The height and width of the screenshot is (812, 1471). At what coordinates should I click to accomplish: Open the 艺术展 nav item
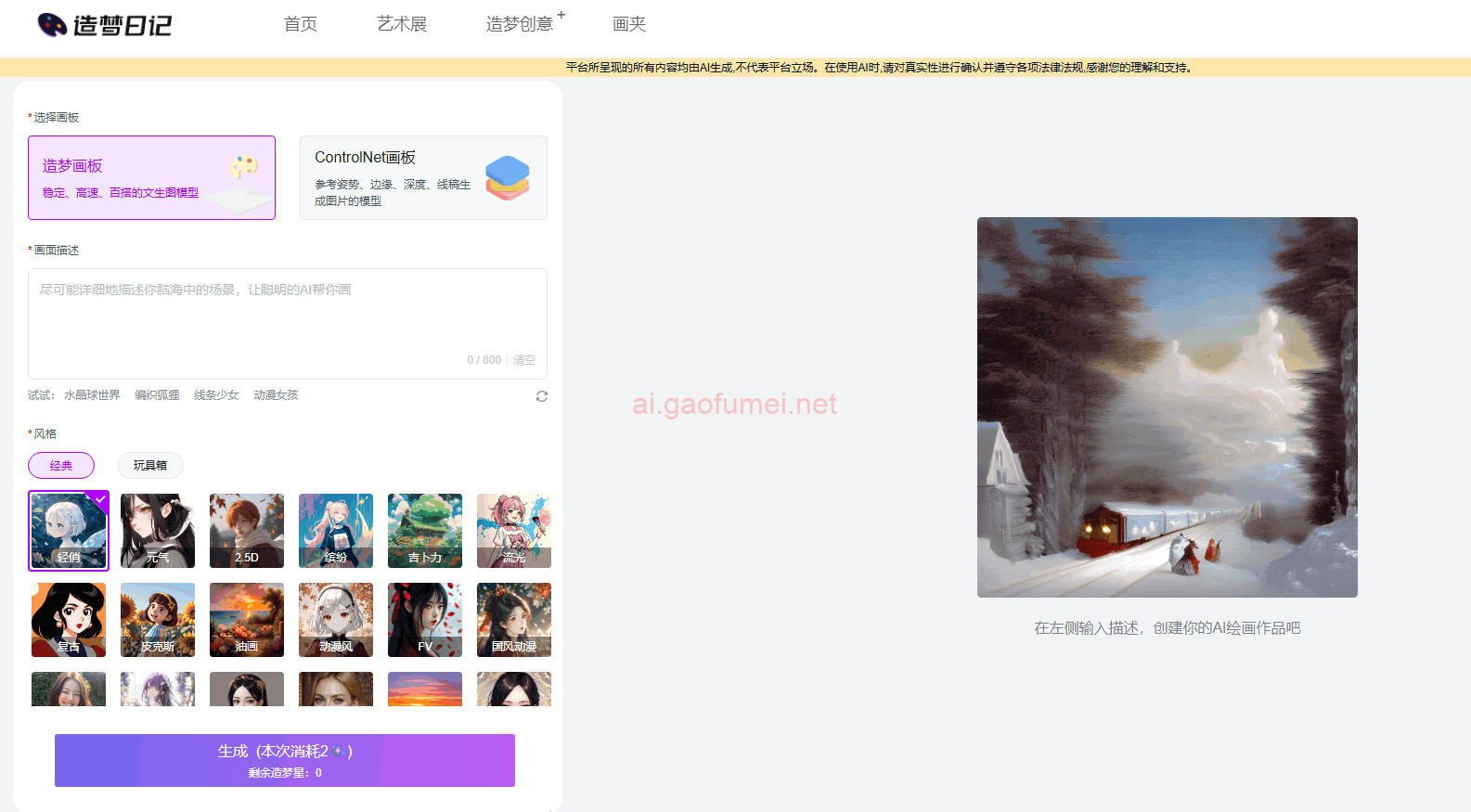(x=402, y=24)
